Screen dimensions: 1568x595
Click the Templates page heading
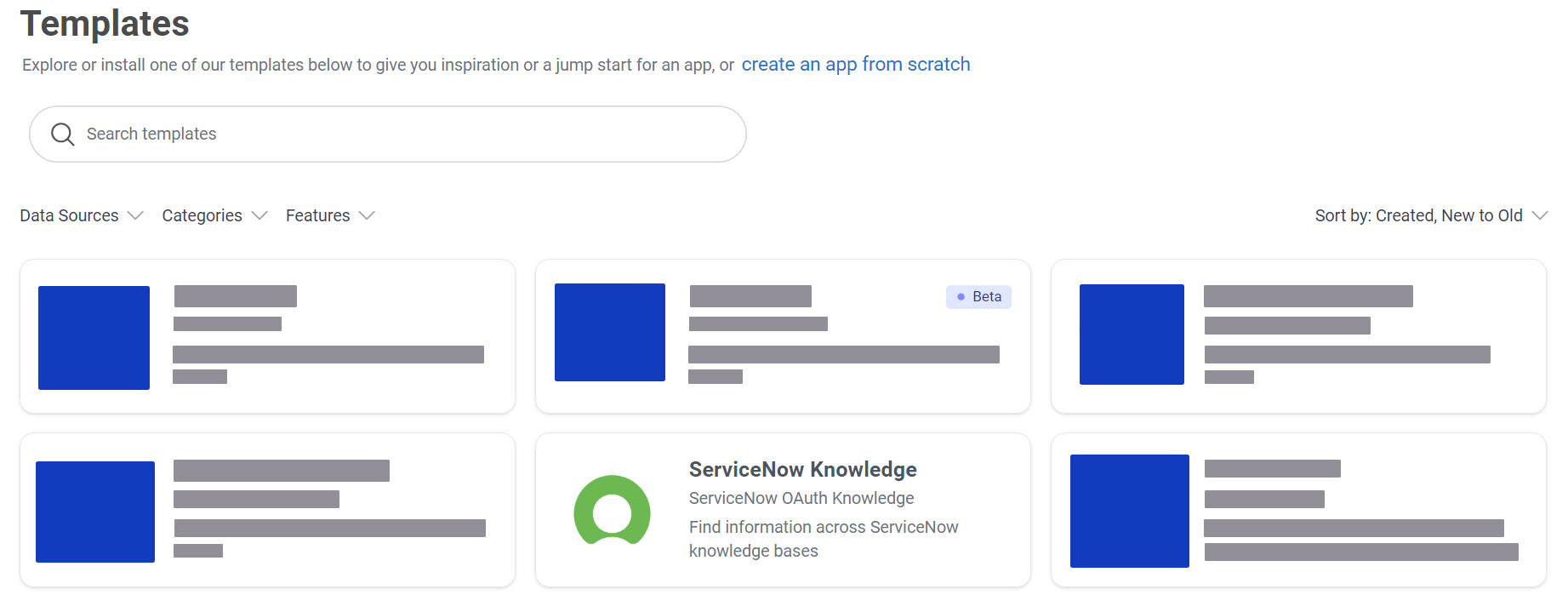[105, 24]
